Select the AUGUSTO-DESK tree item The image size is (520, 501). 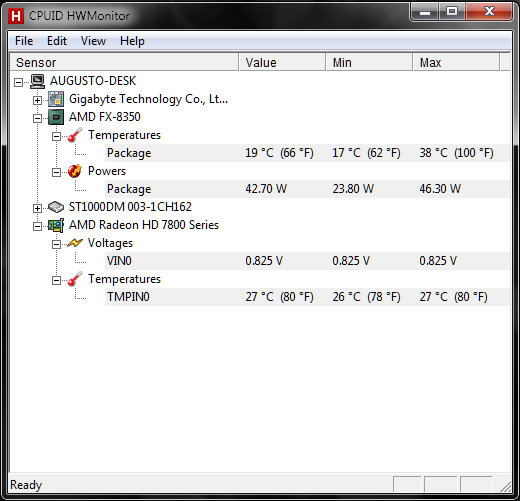tap(93, 81)
